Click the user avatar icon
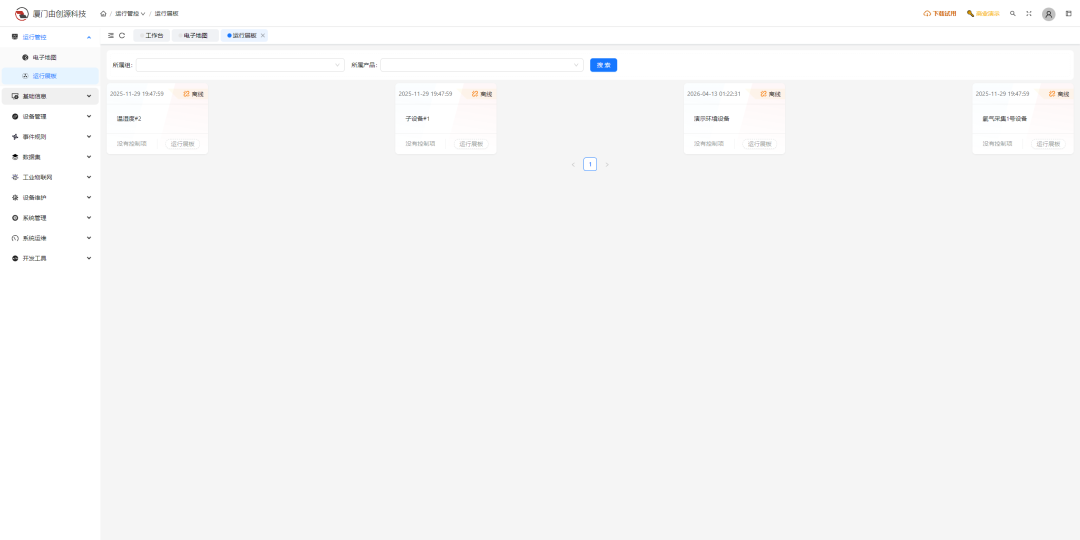The width and height of the screenshot is (1080, 540). point(1048,14)
